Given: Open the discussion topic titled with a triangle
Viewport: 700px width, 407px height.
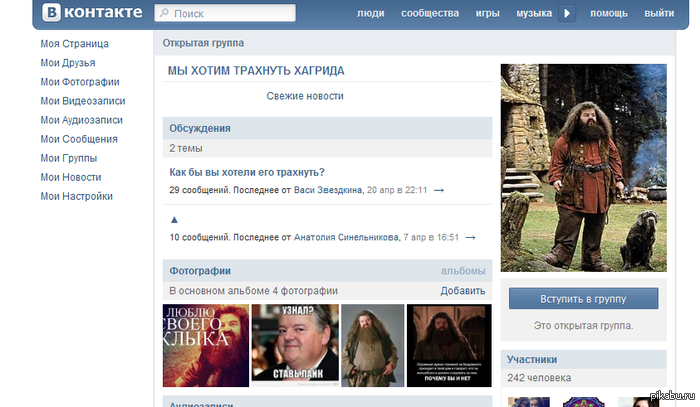Looking at the screenshot, I should point(174,220).
